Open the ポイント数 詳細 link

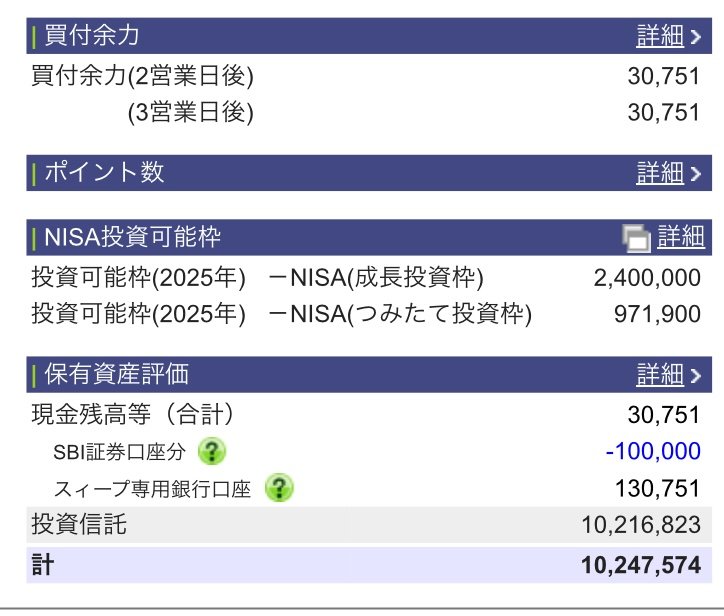tap(660, 173)
